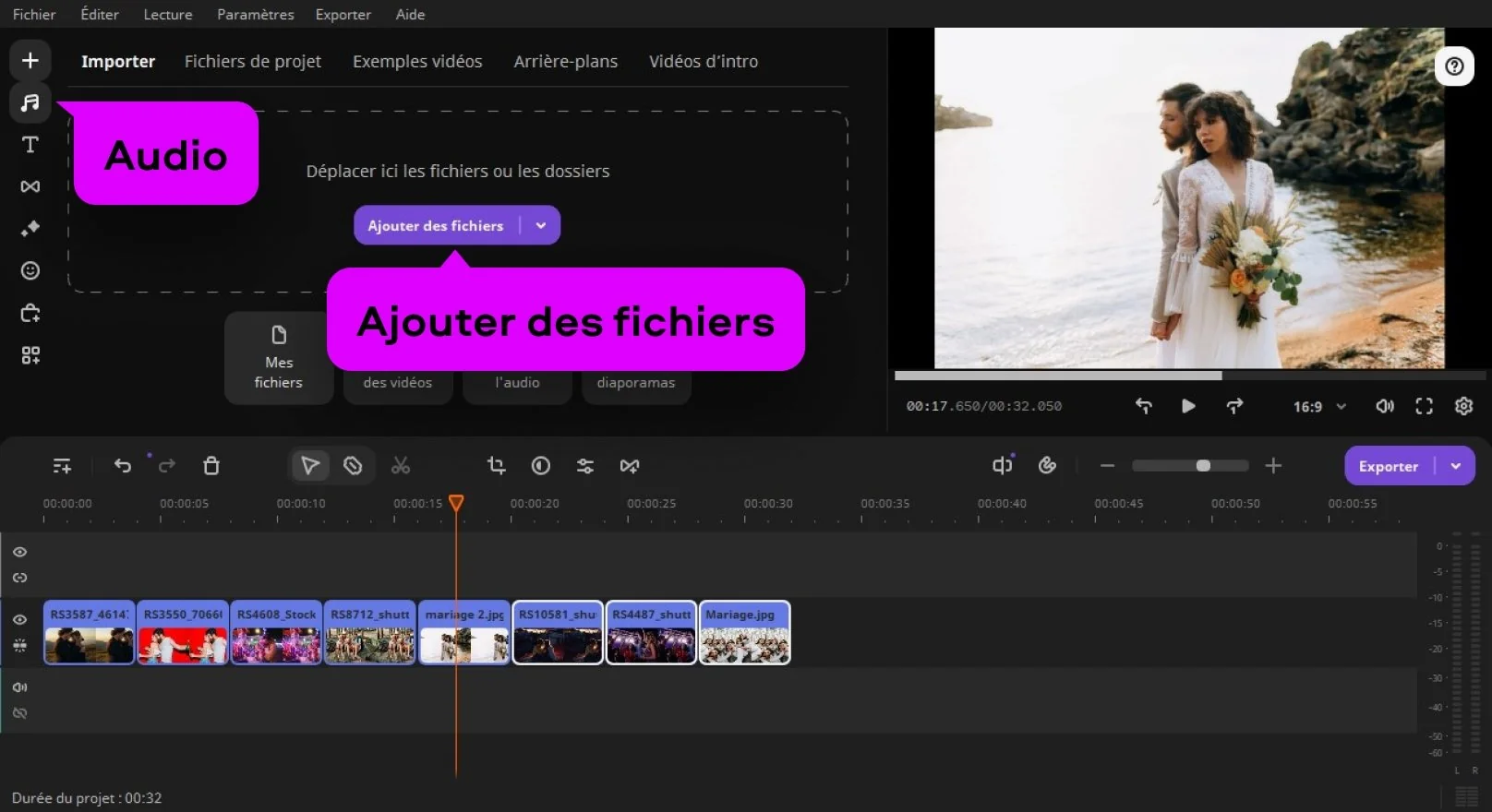Select the Titles text tool in sidebar
This screenshot has height=812, width=1492.
coord(30,145)
